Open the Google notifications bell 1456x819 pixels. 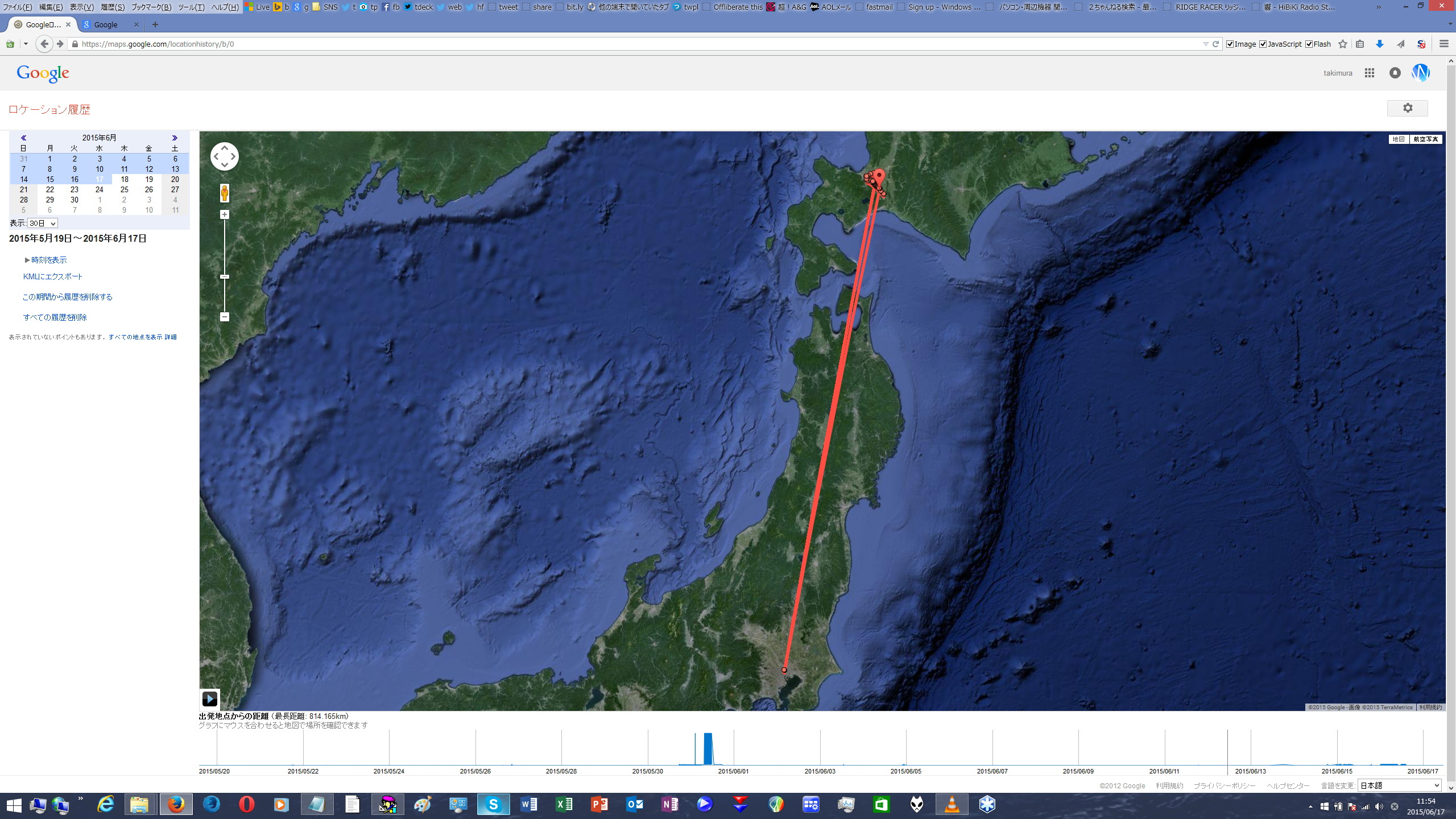[1395, 73]
